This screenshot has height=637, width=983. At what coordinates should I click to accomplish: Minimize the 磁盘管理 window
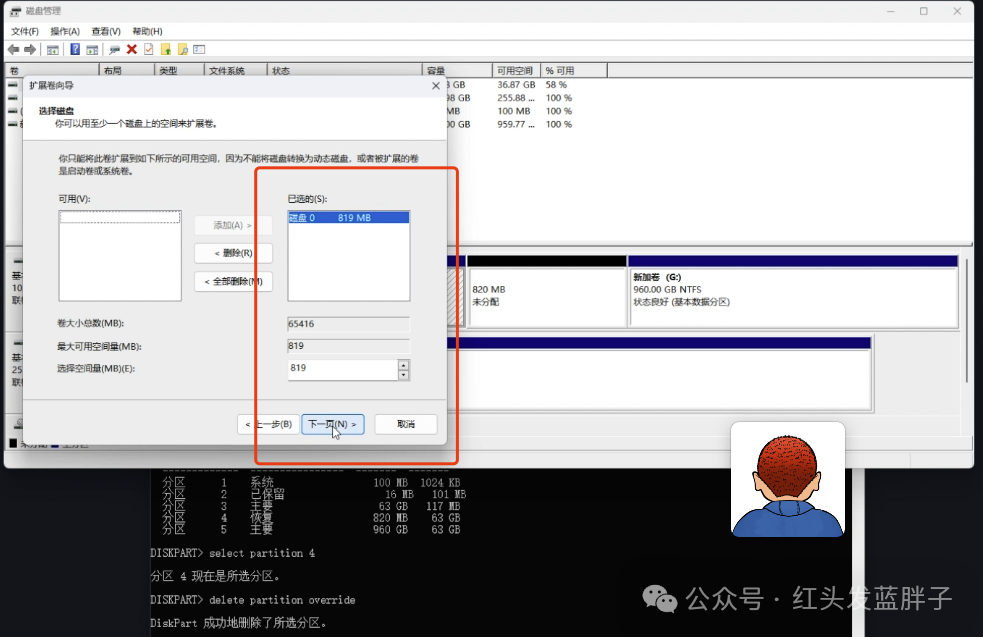890,11
